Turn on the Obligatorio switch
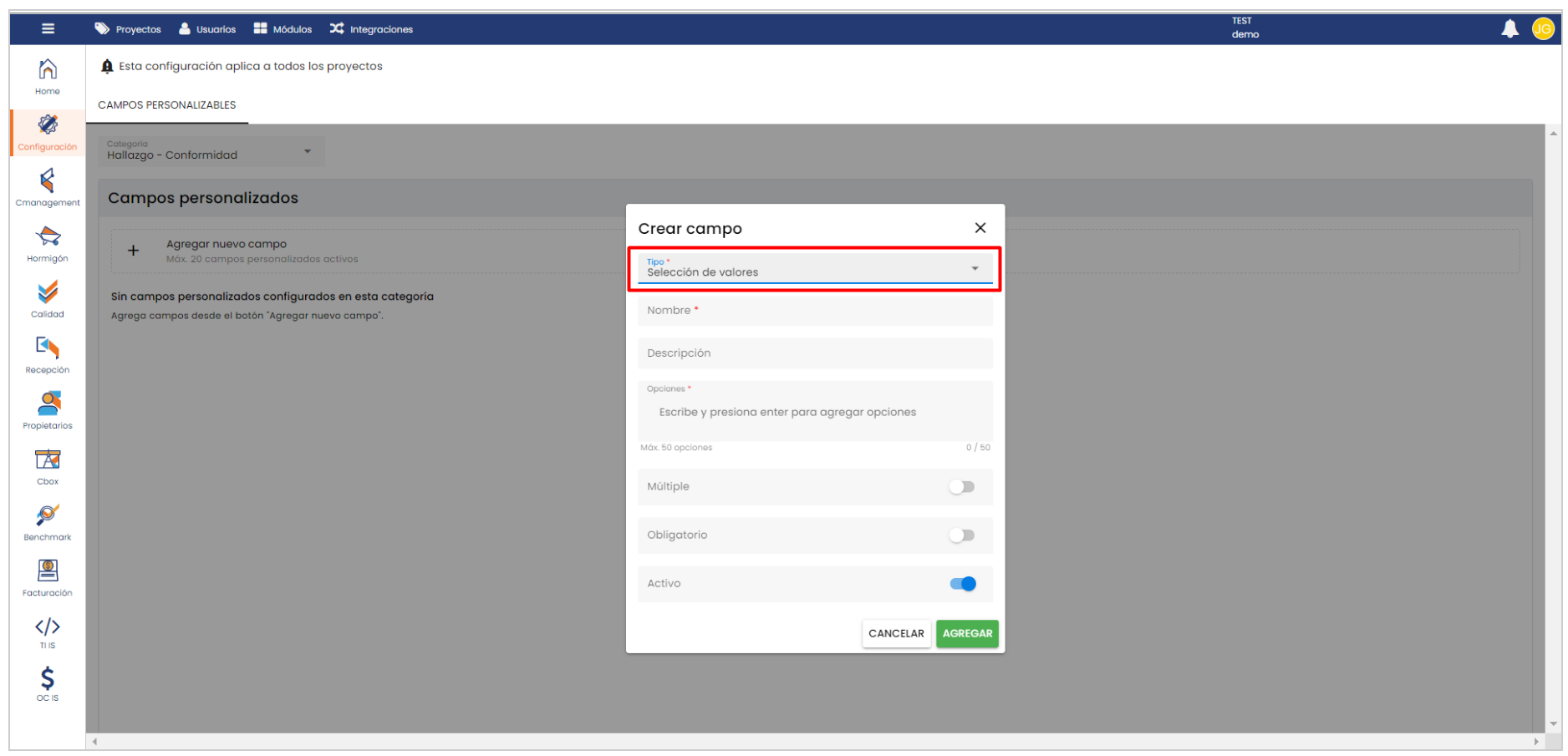 pyautogui.click(x=962, y=535)
